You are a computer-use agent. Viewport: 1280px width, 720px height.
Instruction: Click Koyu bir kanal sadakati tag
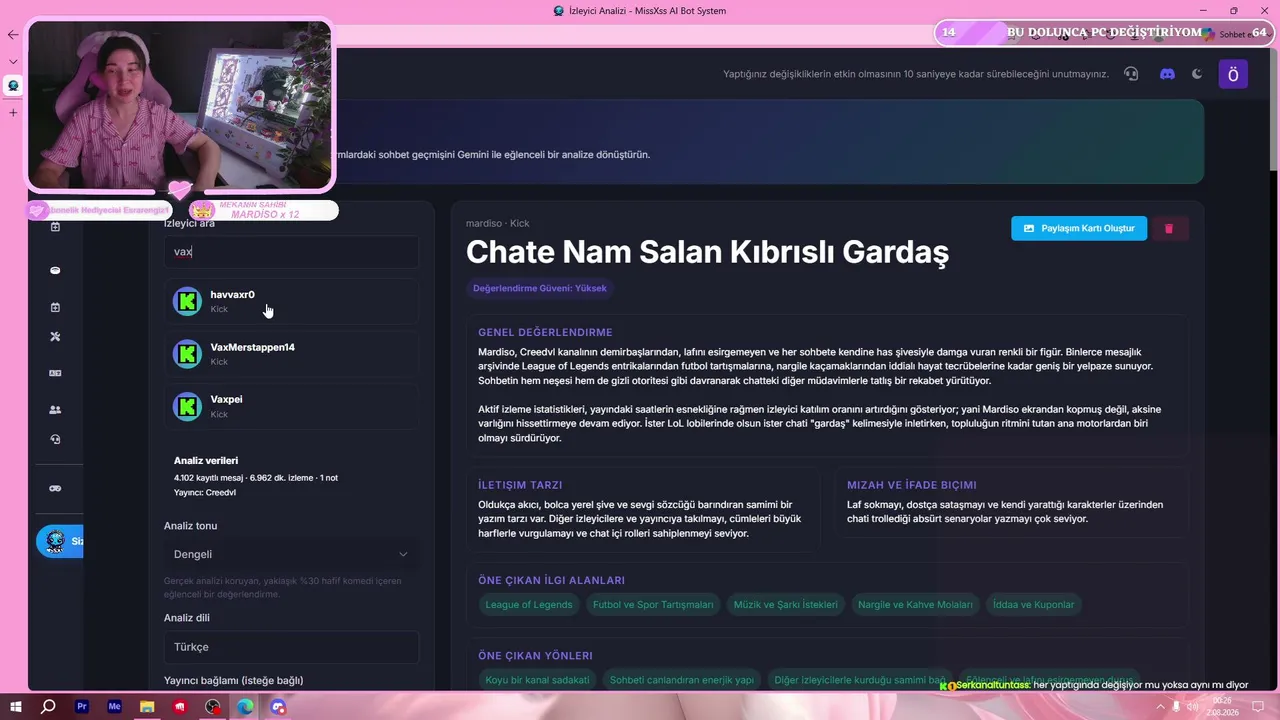pyautogui.click(x=537, y=680)
